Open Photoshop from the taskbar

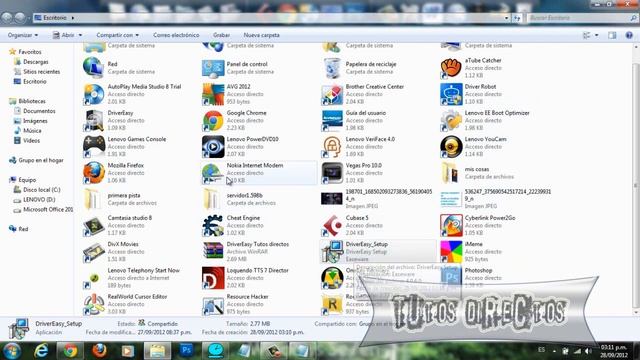[x=186, y=351]
